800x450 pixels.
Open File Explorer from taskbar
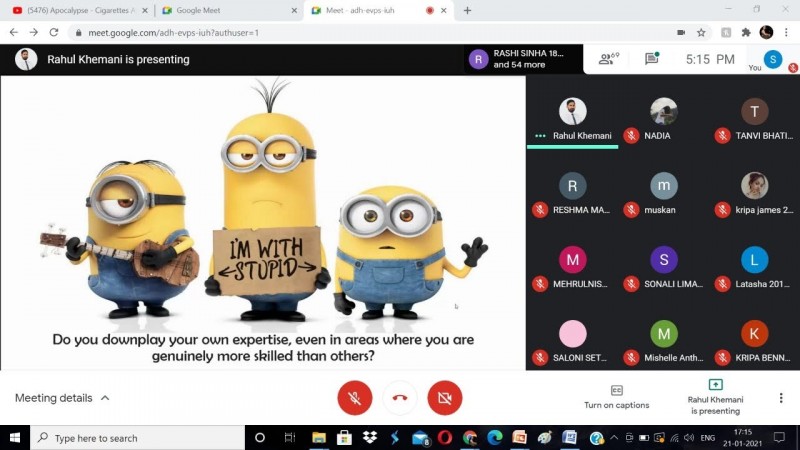click(x=319, y=438)
